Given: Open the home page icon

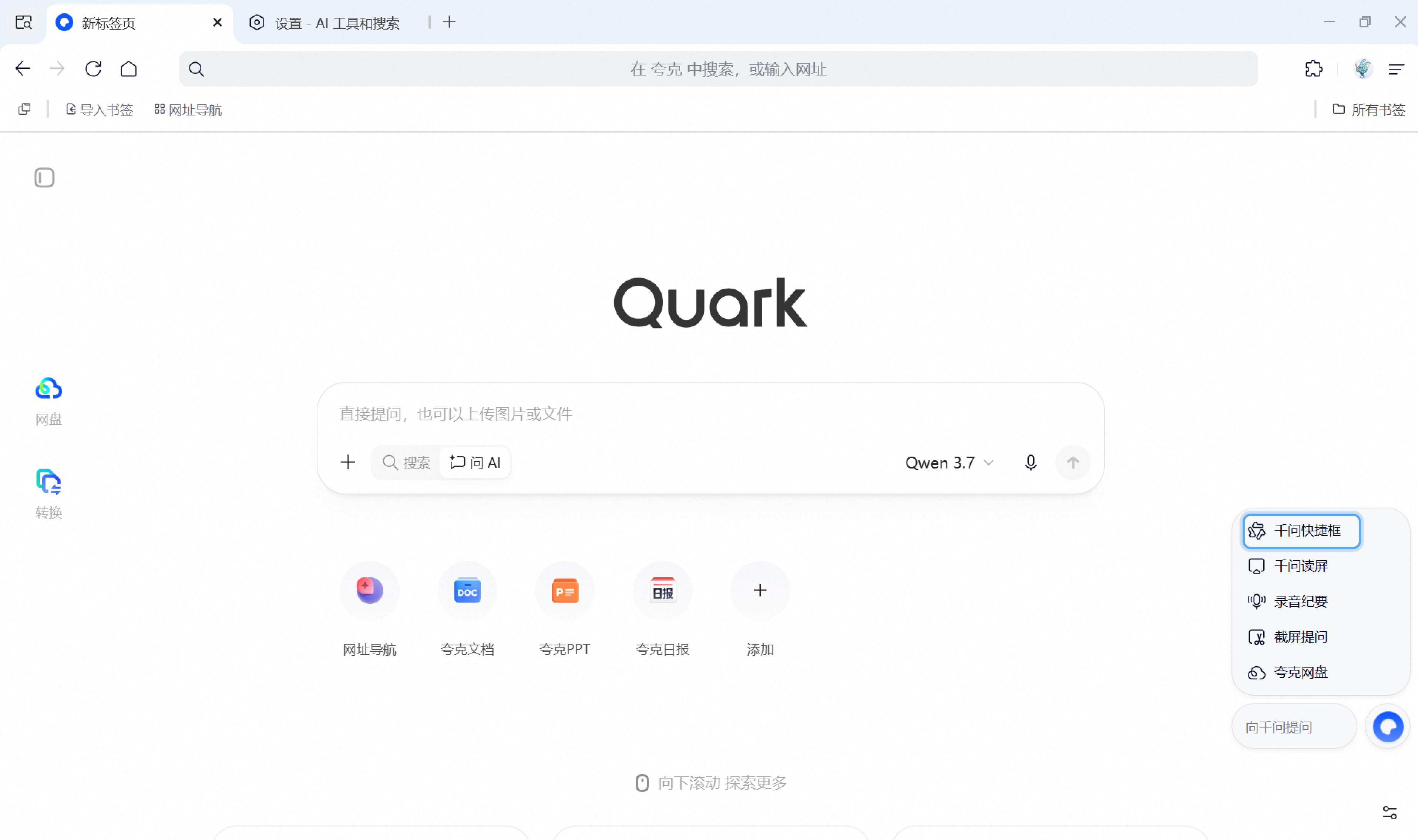Looking at the screenshot, I should (x=129, y=69).
